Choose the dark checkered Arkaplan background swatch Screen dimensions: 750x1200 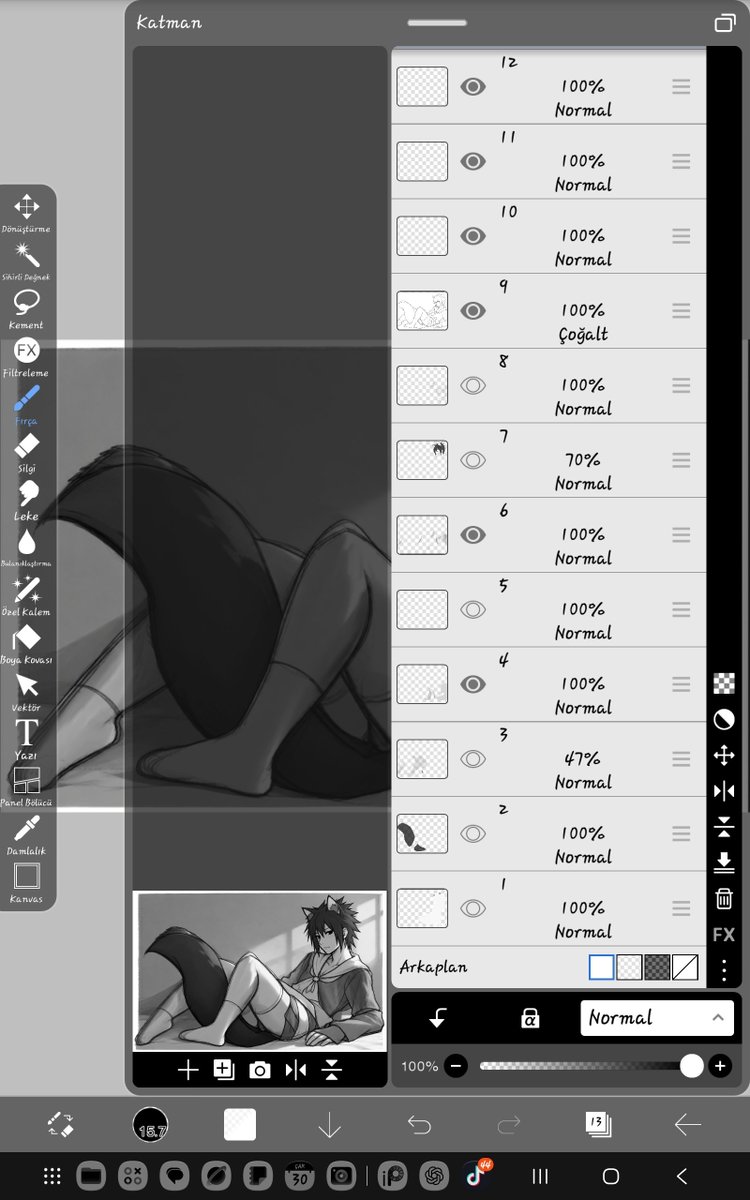click(657, 967)
